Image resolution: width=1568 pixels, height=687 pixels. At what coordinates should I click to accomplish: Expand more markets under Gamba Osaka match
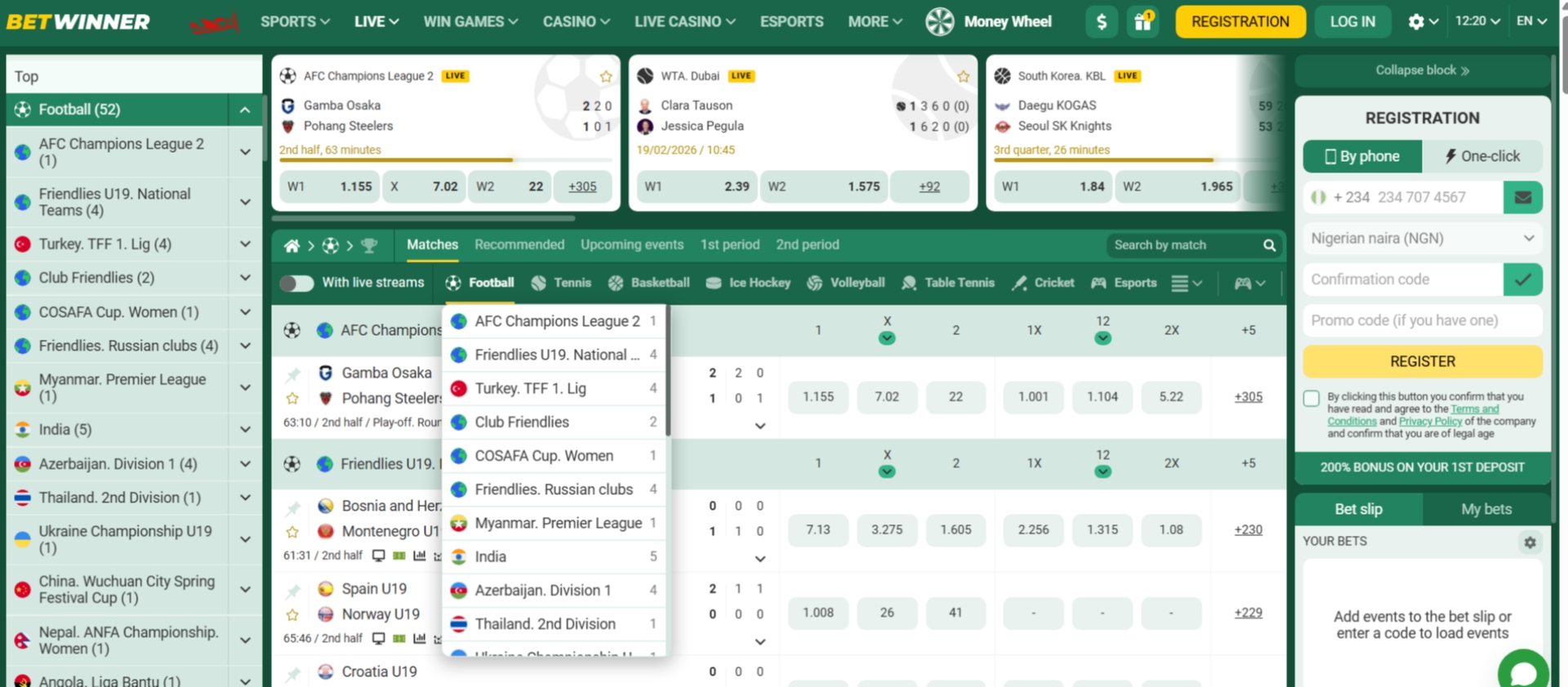[760, 426]
